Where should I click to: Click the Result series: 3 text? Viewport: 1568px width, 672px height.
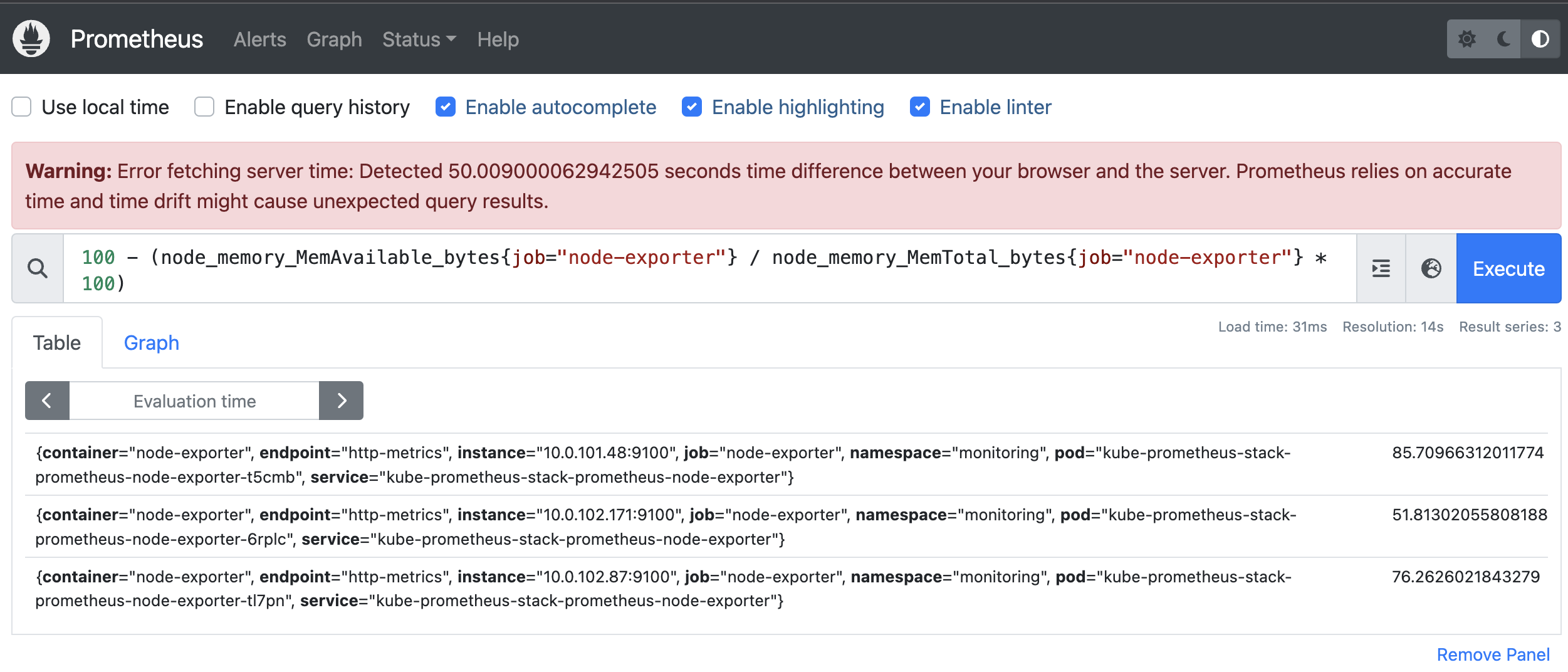click(1510, 327)
